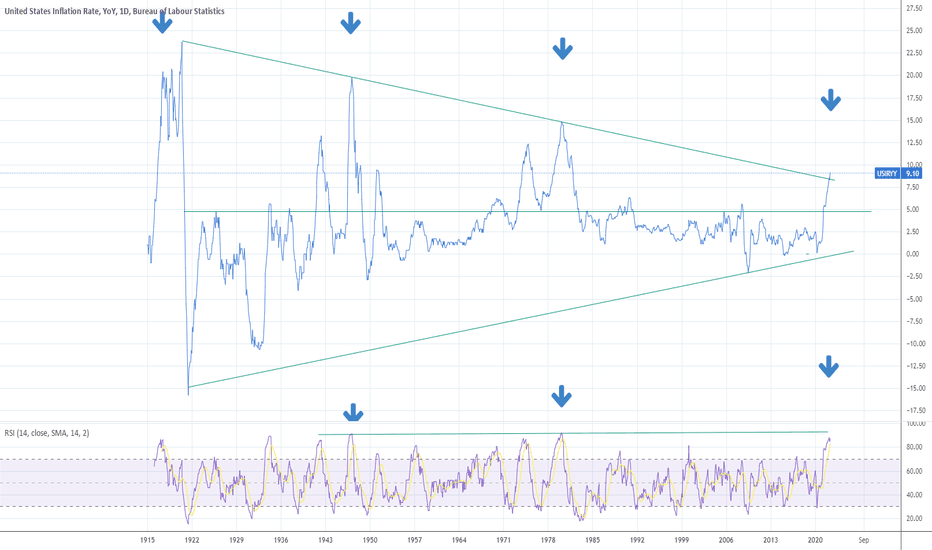This screenshot has width=932, height=550.
Task: Select the RSI (14, close, SMA) indicator legend
Action: point(47,433)
